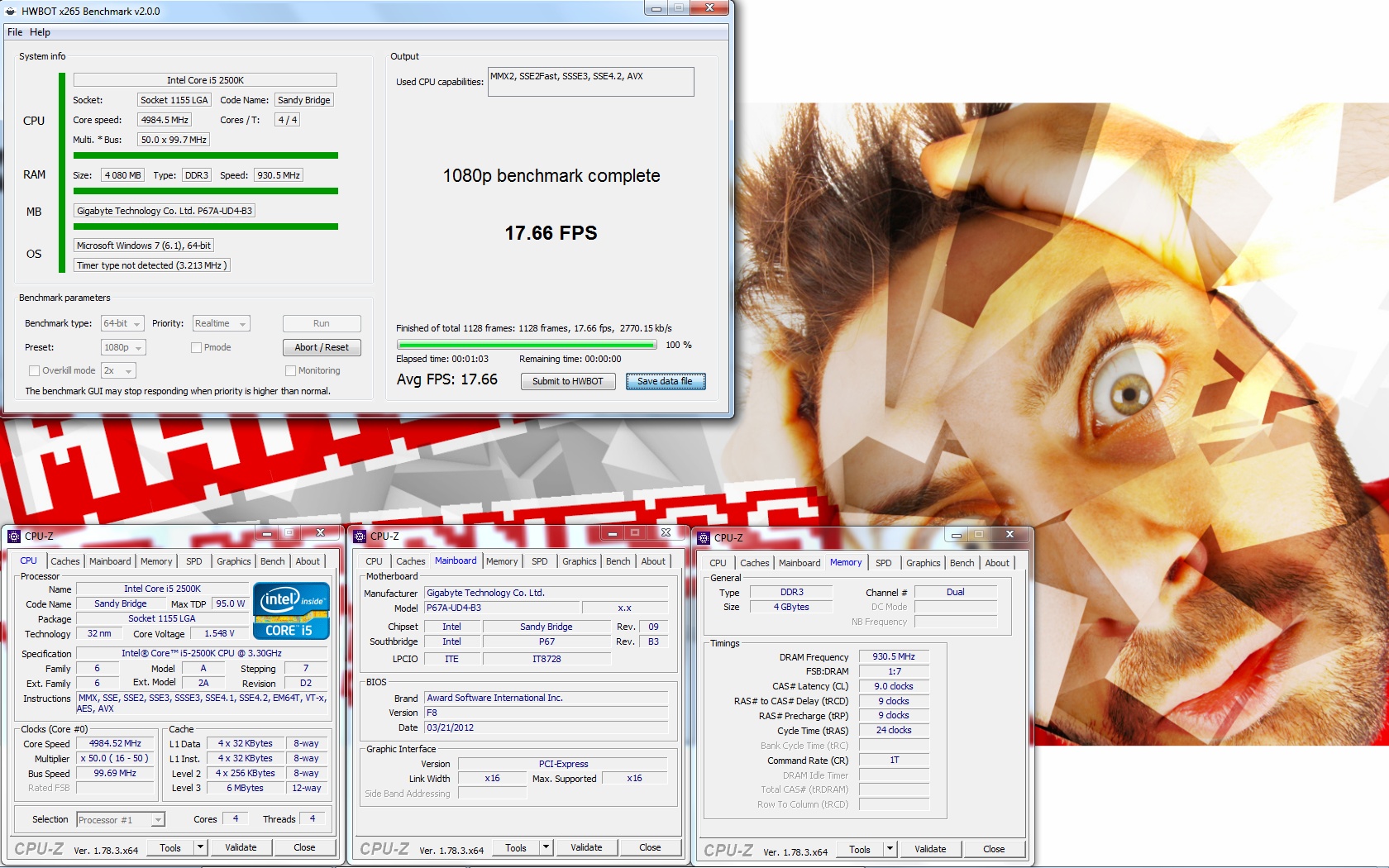
Task: Click the Level 3 6 MBytes cache value
Action: pyautogui.click(x=246, y=789)
